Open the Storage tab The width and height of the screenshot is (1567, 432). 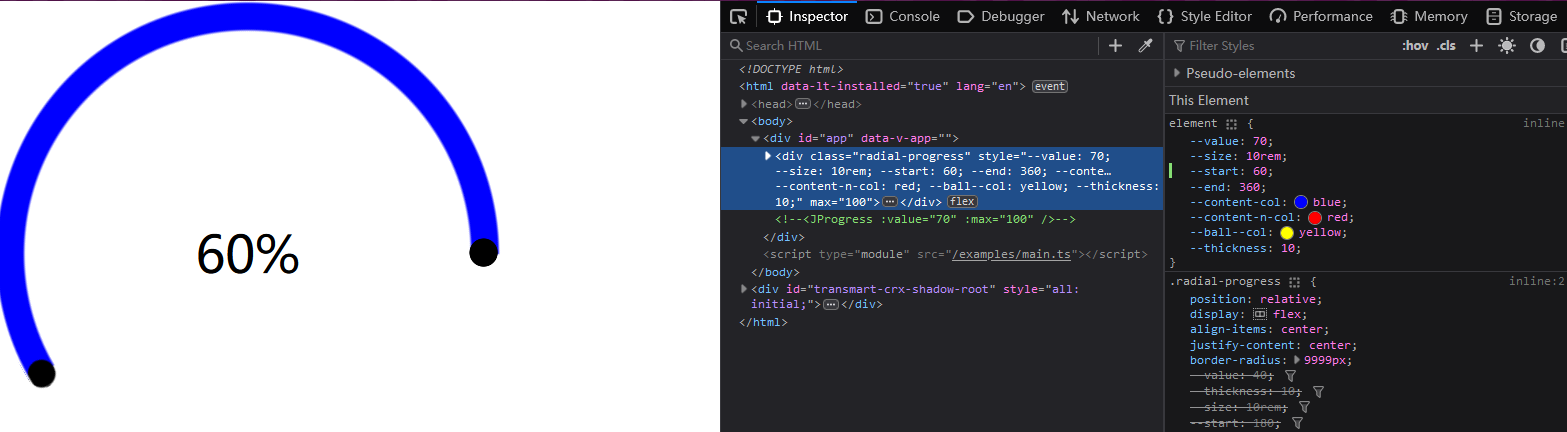[x=1522, y=16]
